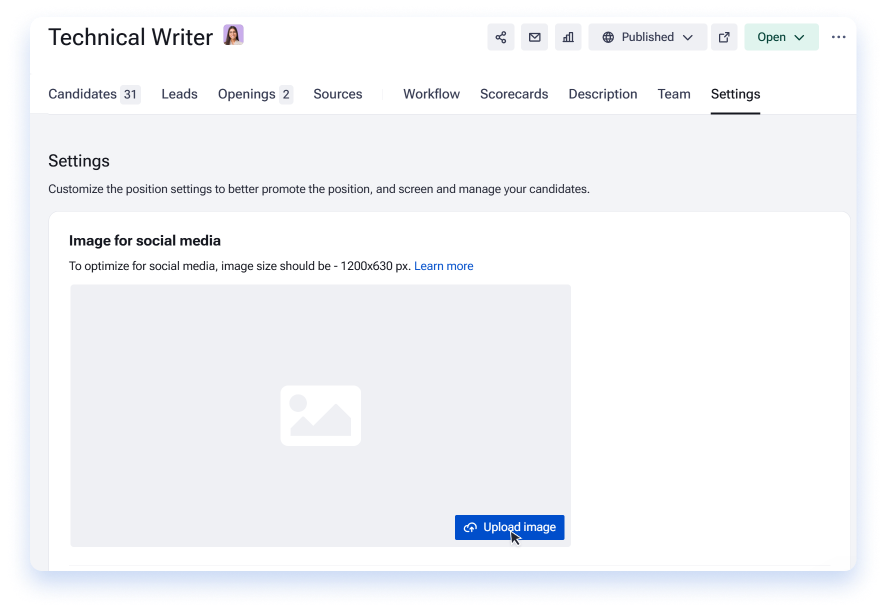
Task: View the Description tab
Action: coord(602,94)
